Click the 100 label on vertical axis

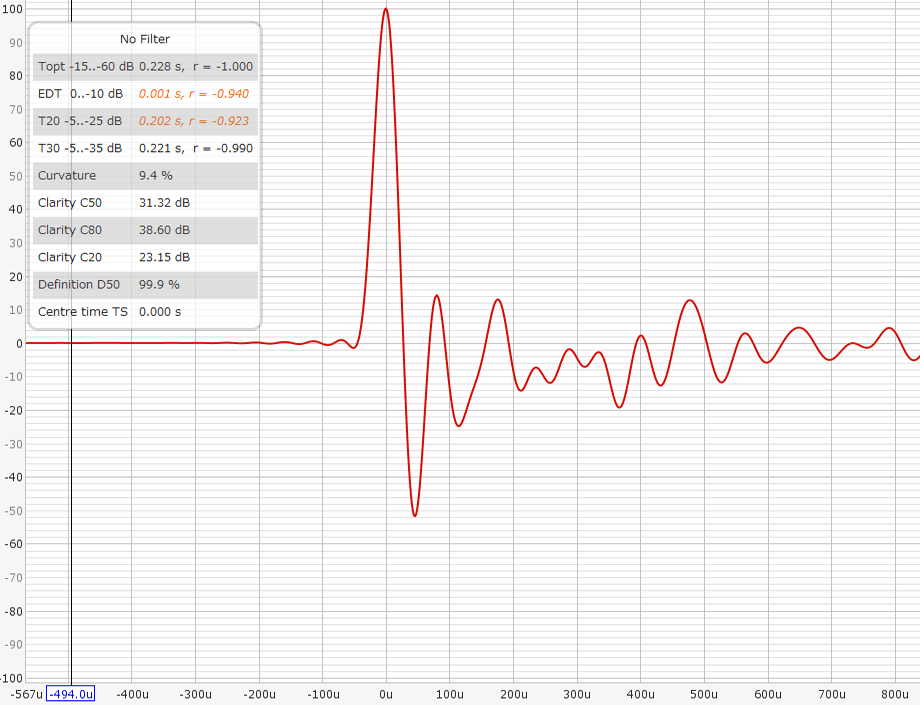point(13,8)
